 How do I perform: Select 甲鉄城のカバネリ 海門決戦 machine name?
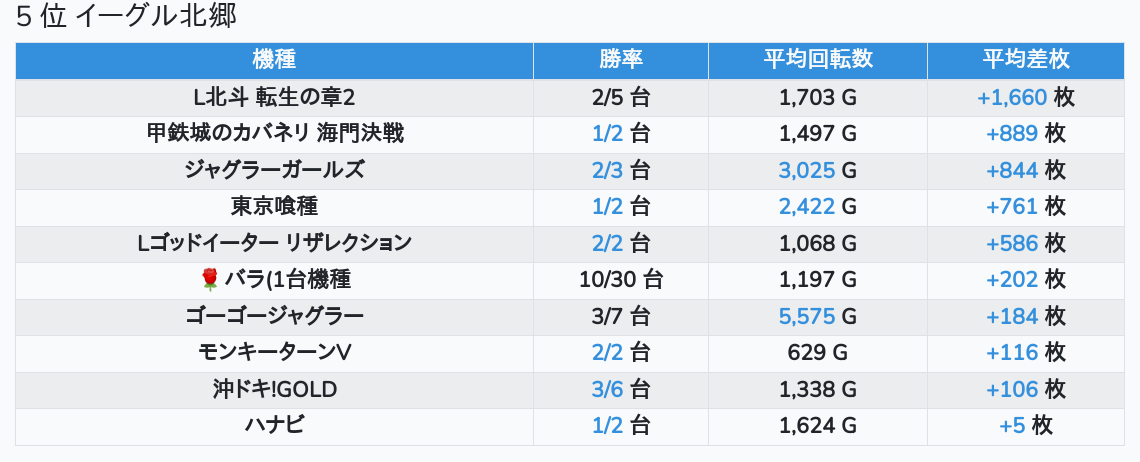pos(274,133)
